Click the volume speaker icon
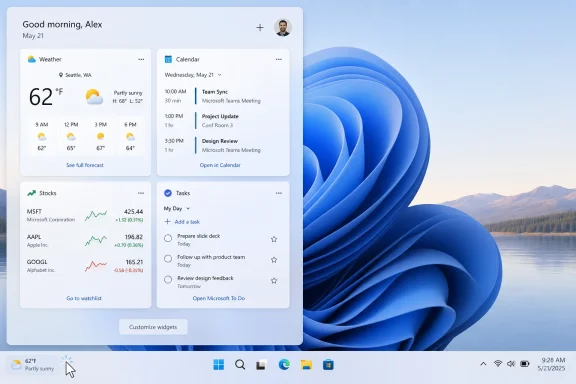 (x=511, y=364)
